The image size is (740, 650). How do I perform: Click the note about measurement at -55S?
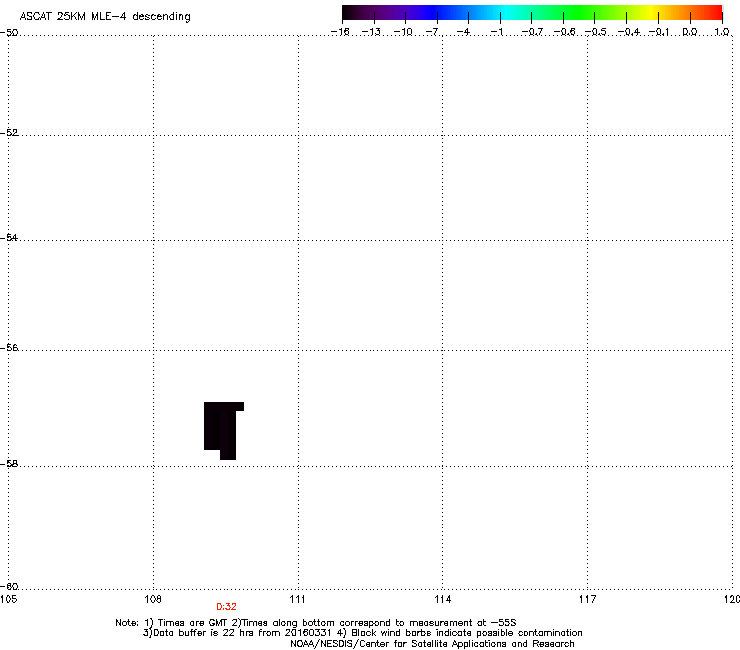coord(374,623)
